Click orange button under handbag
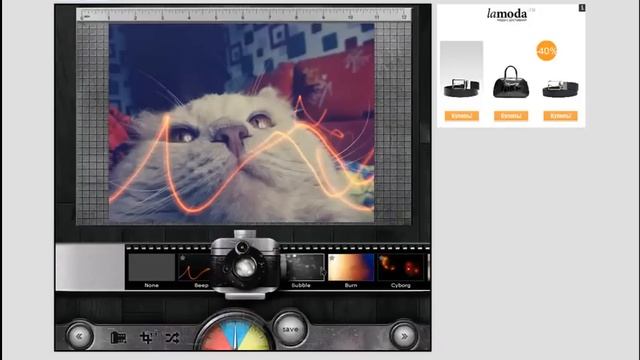 click(x=511, y=116)
